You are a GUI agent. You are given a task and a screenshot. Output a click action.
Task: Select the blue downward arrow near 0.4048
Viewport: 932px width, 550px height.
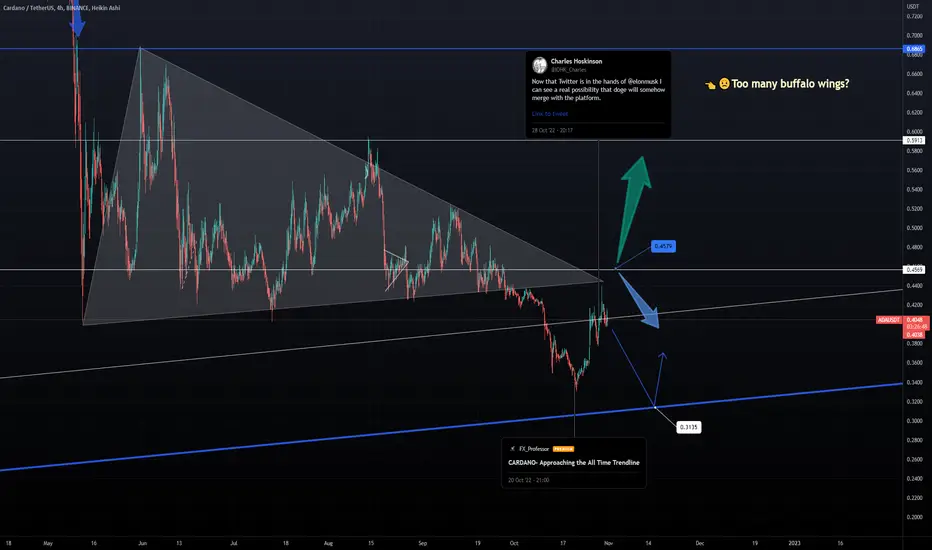(638, 300)
